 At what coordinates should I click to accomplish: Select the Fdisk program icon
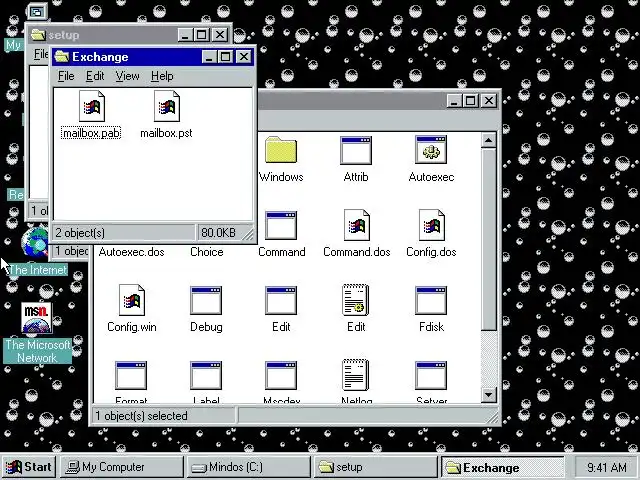(x=431, y=300)
